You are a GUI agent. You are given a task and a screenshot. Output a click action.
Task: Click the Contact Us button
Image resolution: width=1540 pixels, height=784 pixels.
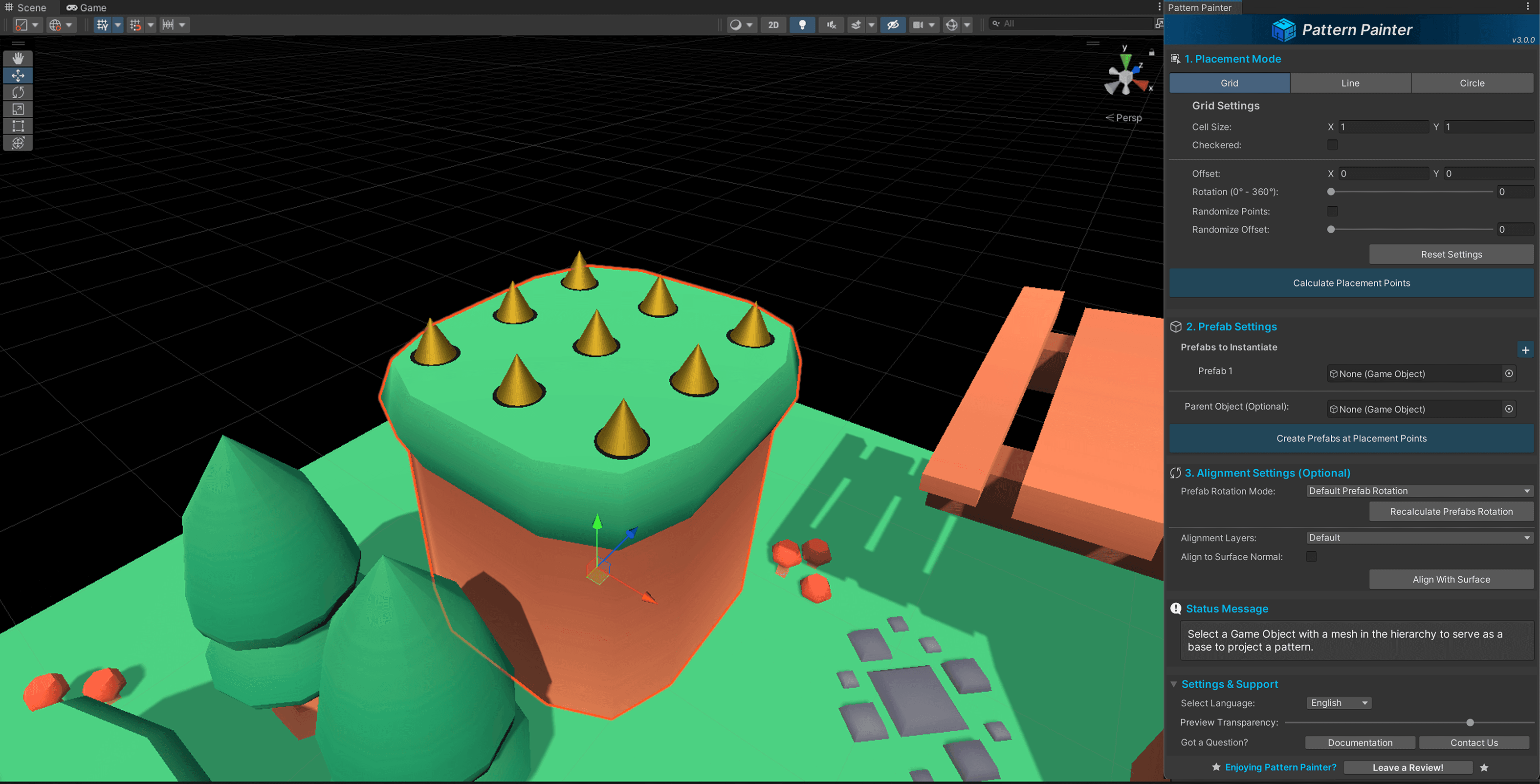[x=1474, y=743]
